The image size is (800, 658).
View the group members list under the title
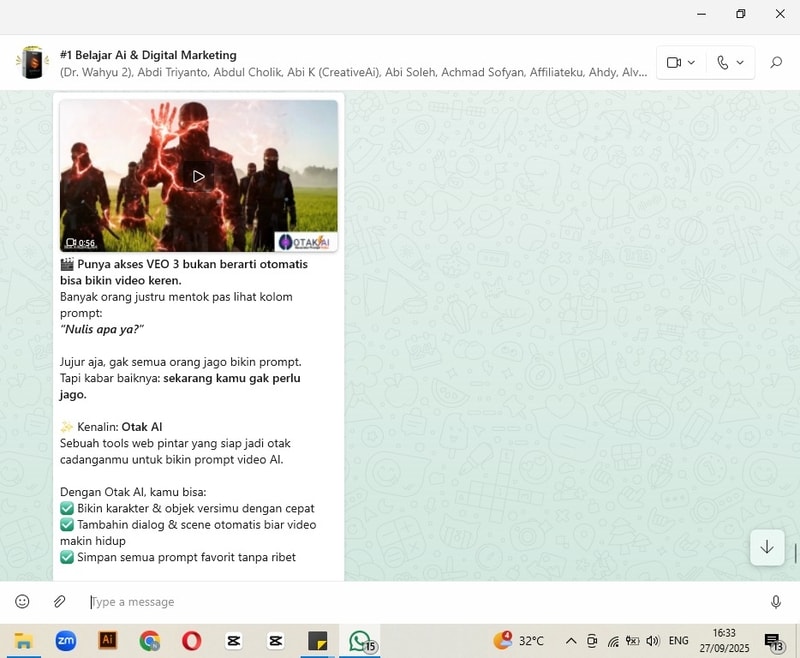point(354,72)
